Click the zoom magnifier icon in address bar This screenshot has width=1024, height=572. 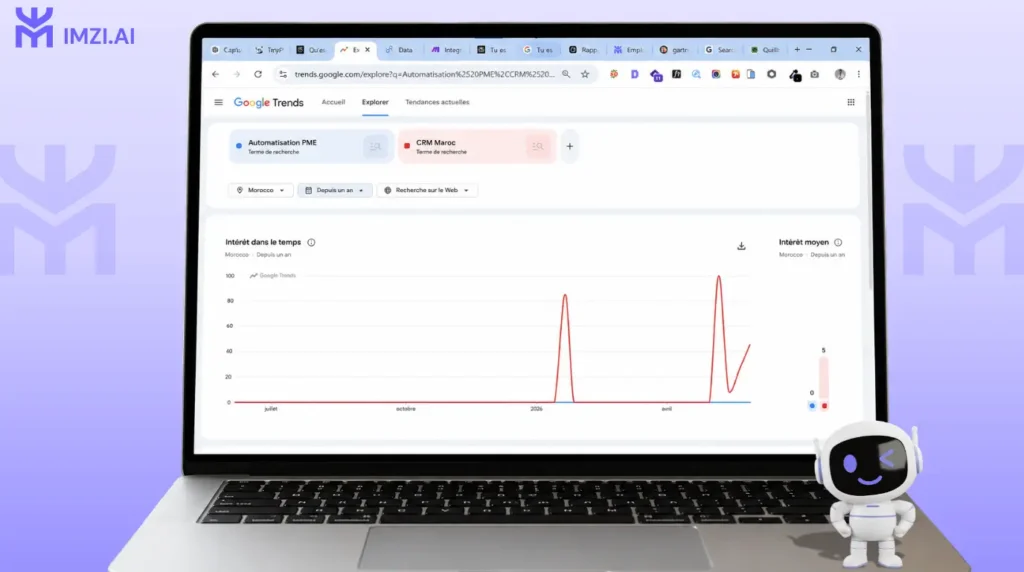[566, 74]
